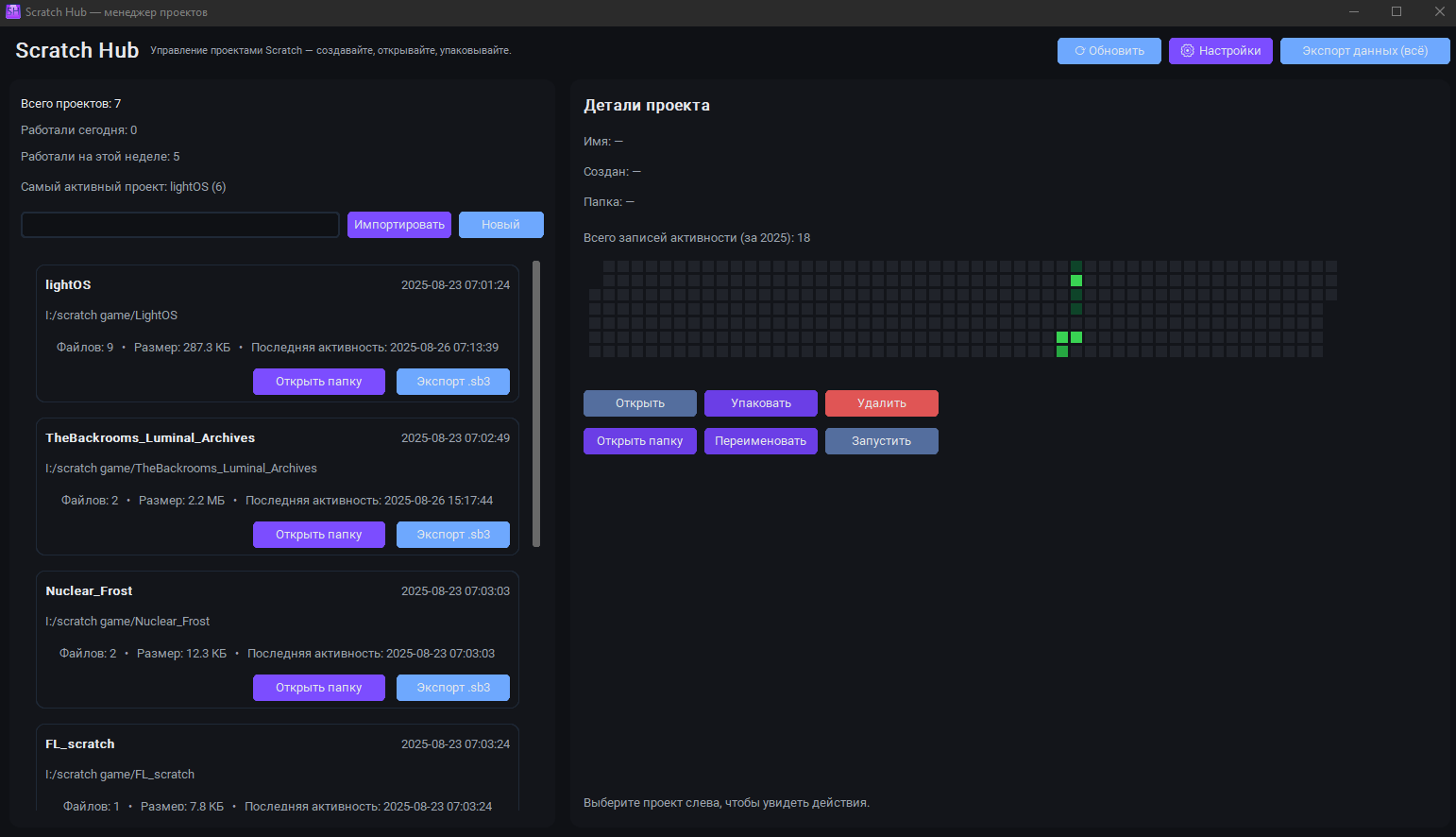Click Открыть button in project details
The image size is (1456, 837).
tap(640, 403)
